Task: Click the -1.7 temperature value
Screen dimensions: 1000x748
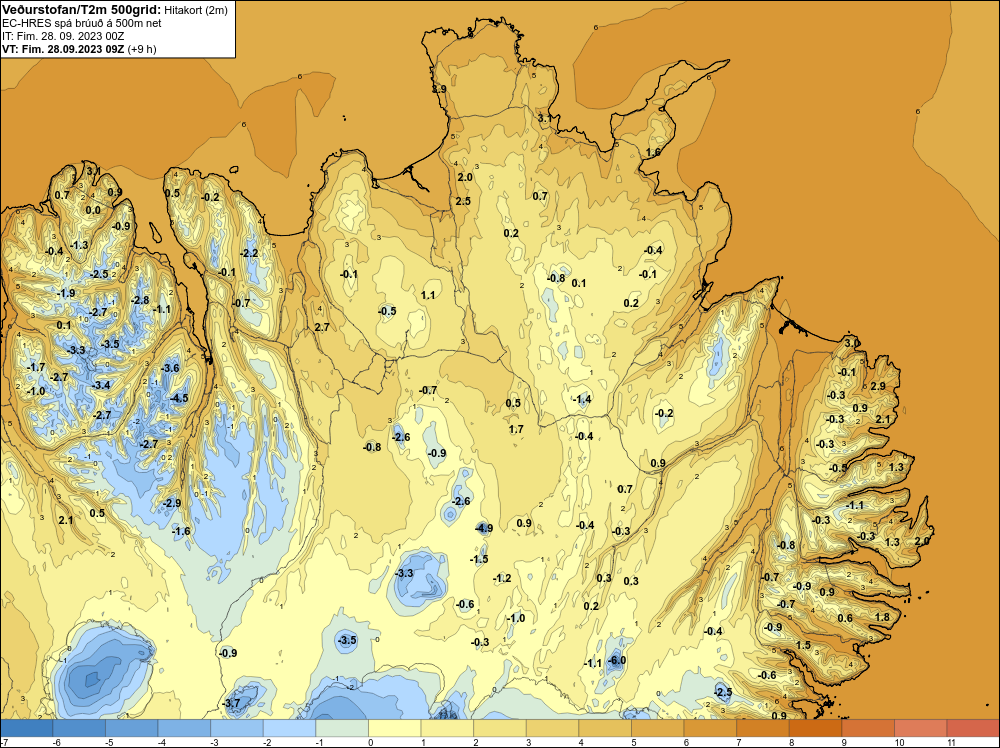Action: [36, 367]
